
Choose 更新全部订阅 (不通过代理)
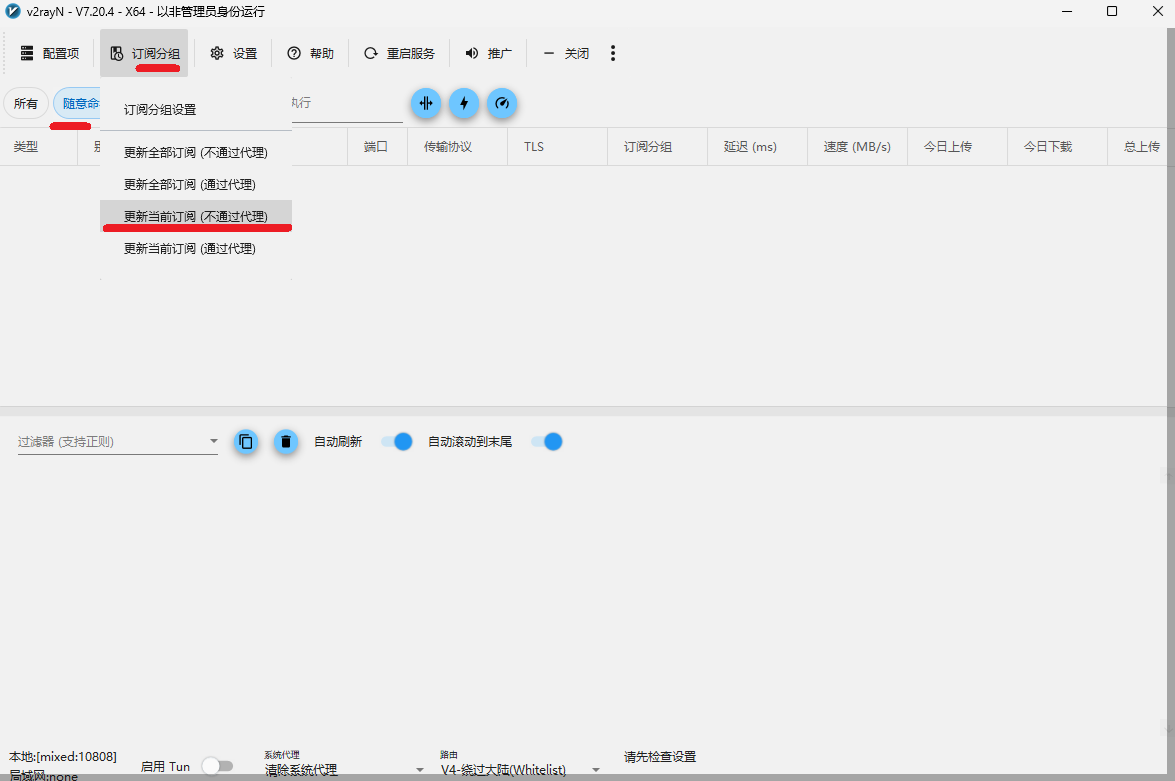pos(196,152)
